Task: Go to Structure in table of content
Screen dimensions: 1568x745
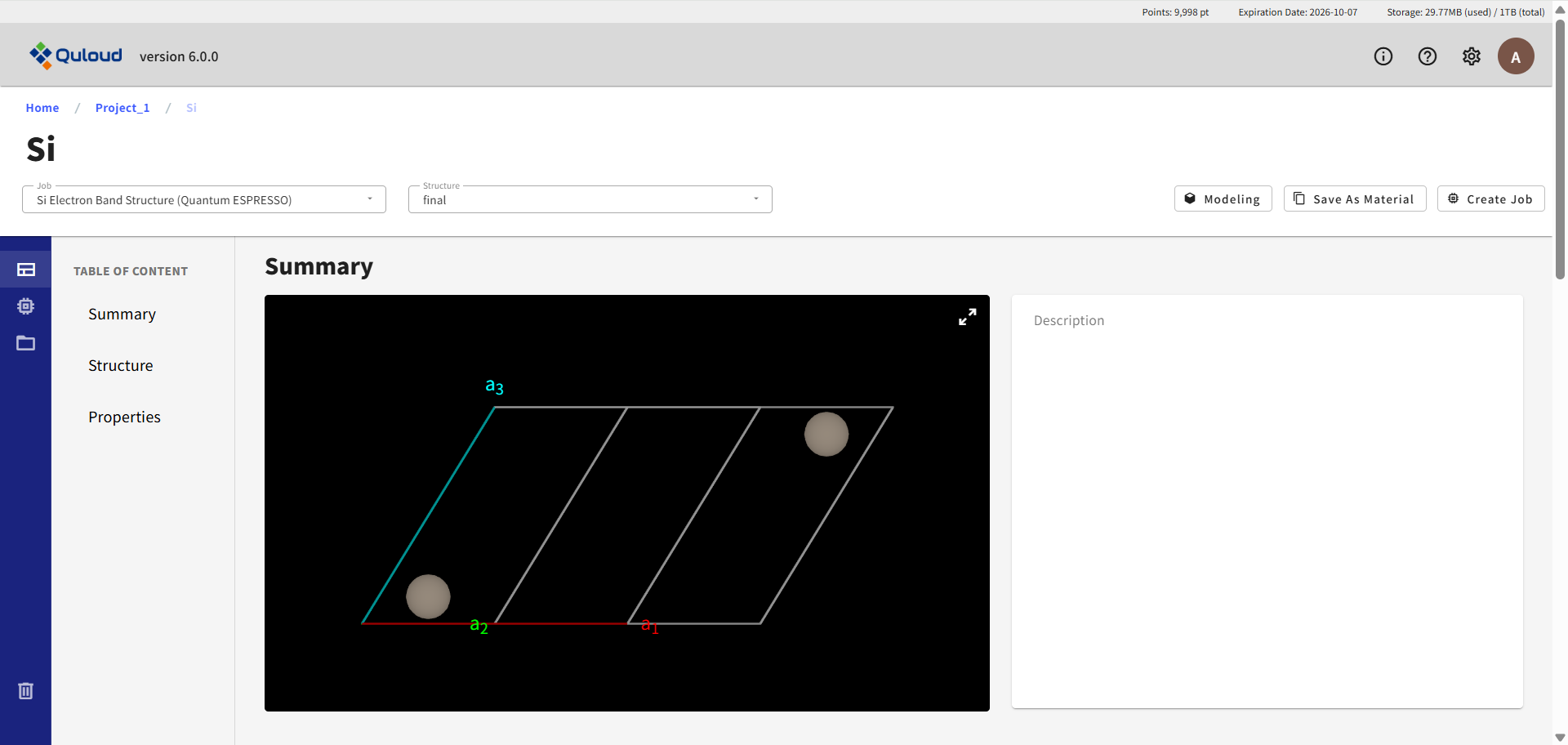Action: [121, 366]
